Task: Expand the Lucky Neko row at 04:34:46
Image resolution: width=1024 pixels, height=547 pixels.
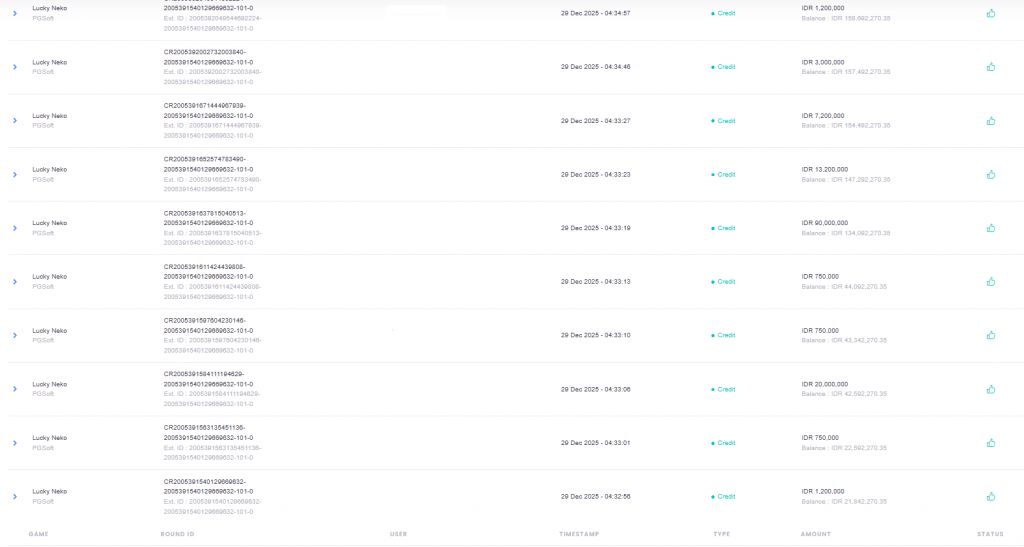Action: 15,67
